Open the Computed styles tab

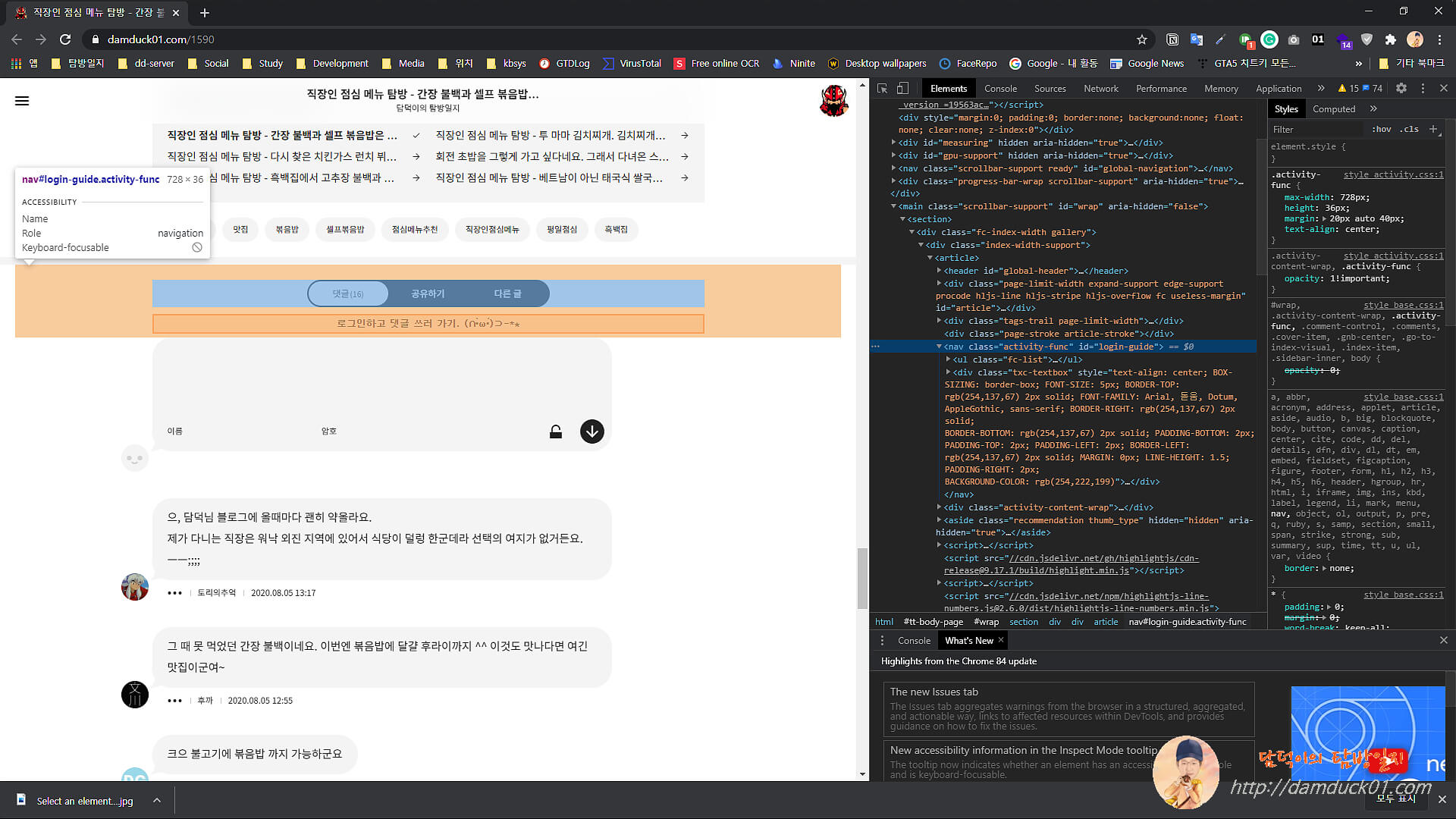(x=1333, y=109)
